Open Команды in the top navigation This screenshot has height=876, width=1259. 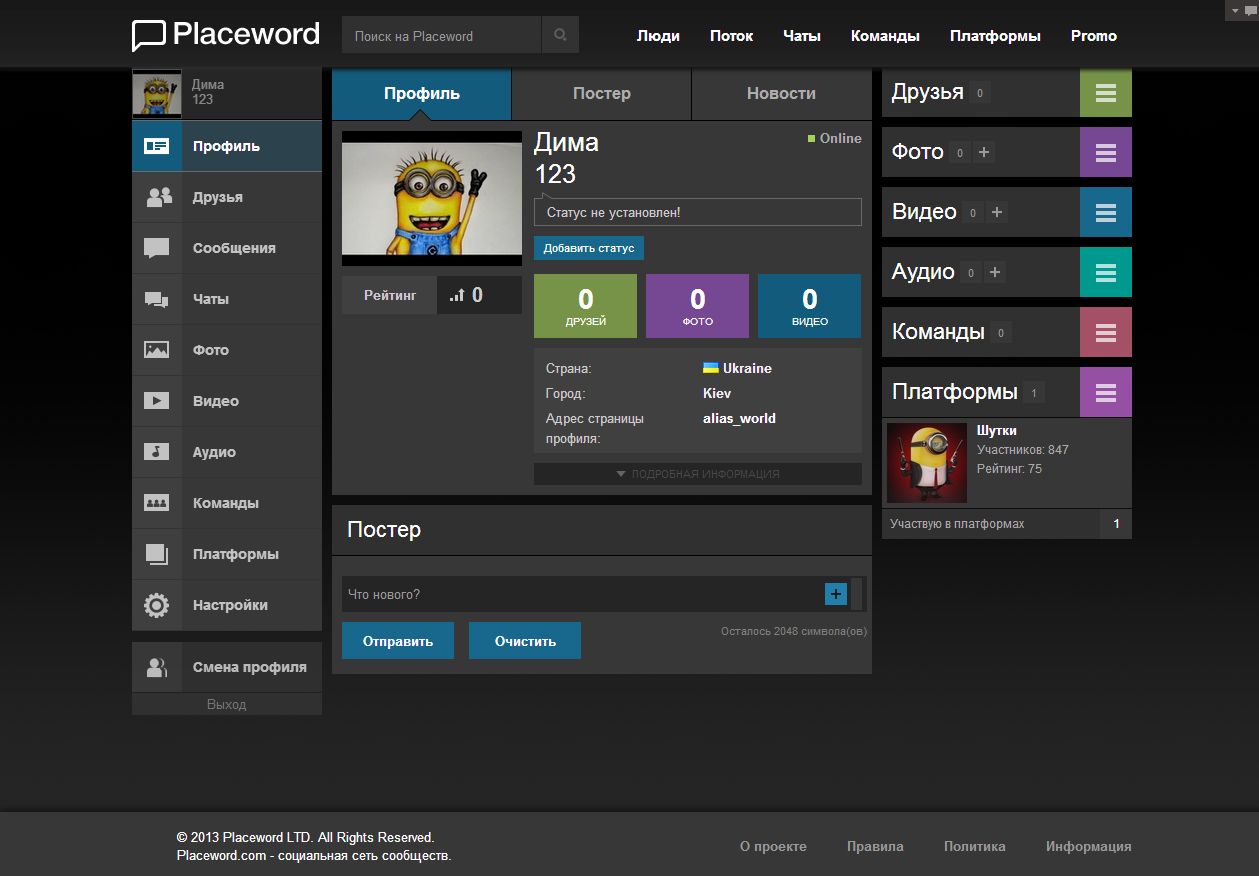pyautogui.click(x=885, y=36)
